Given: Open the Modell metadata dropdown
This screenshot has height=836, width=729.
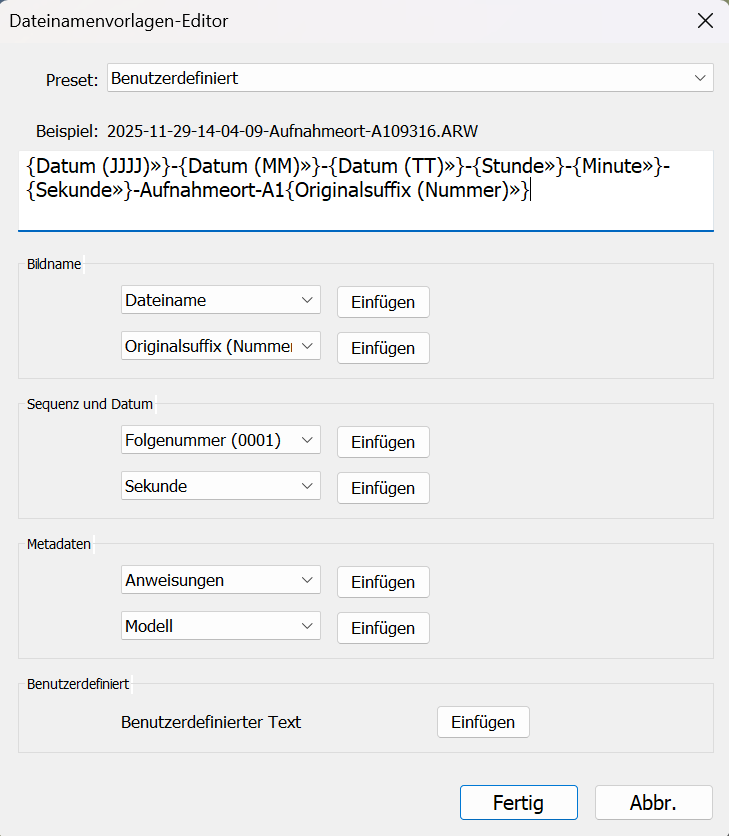Looking at the screenshot, I should pos(220,626).
